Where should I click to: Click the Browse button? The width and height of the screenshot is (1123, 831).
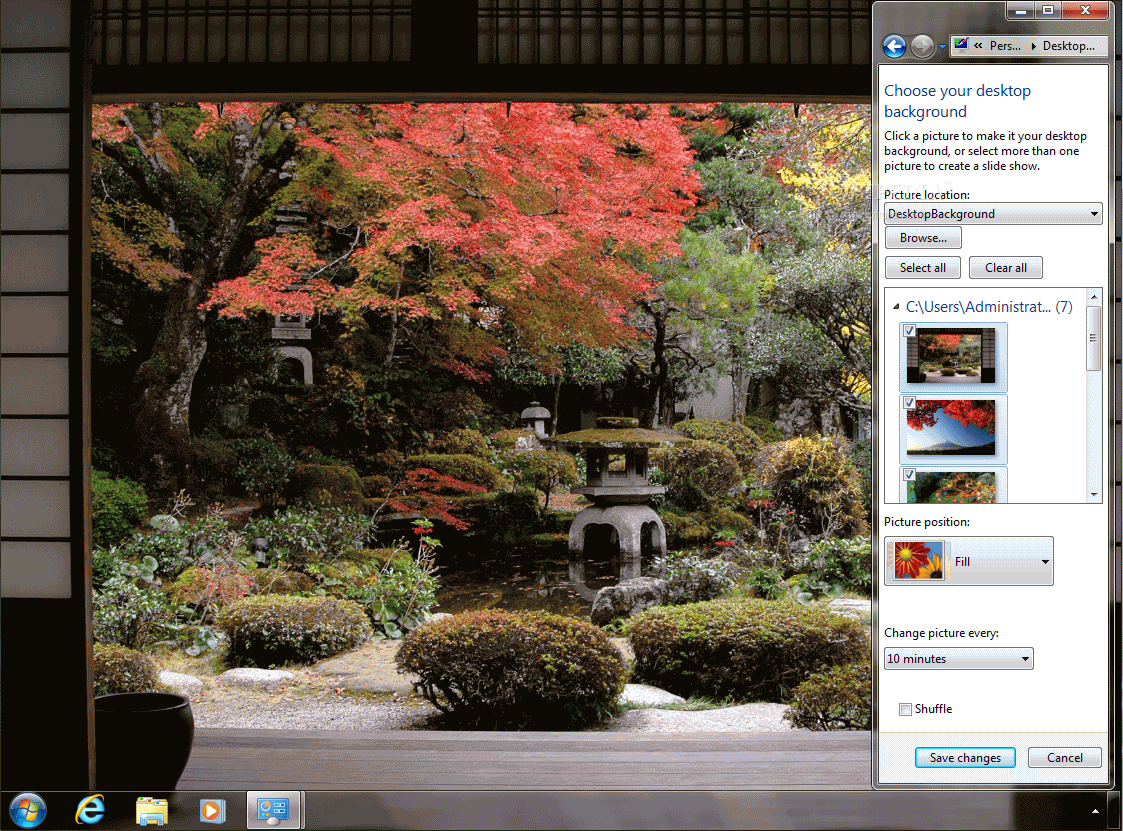pos(922,237)
